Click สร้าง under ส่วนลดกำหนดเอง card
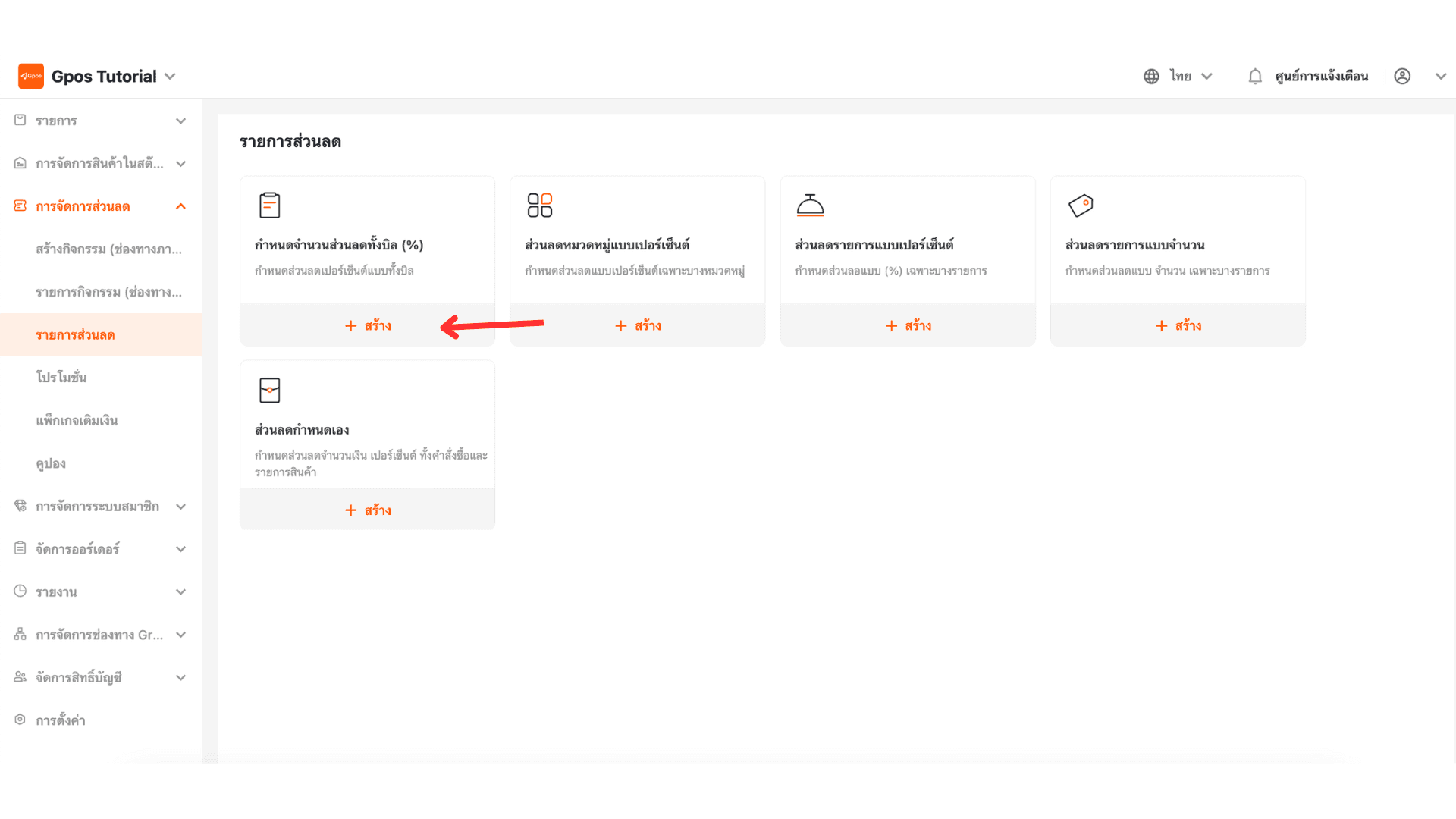1456x819 pixels. coord(368,510)
